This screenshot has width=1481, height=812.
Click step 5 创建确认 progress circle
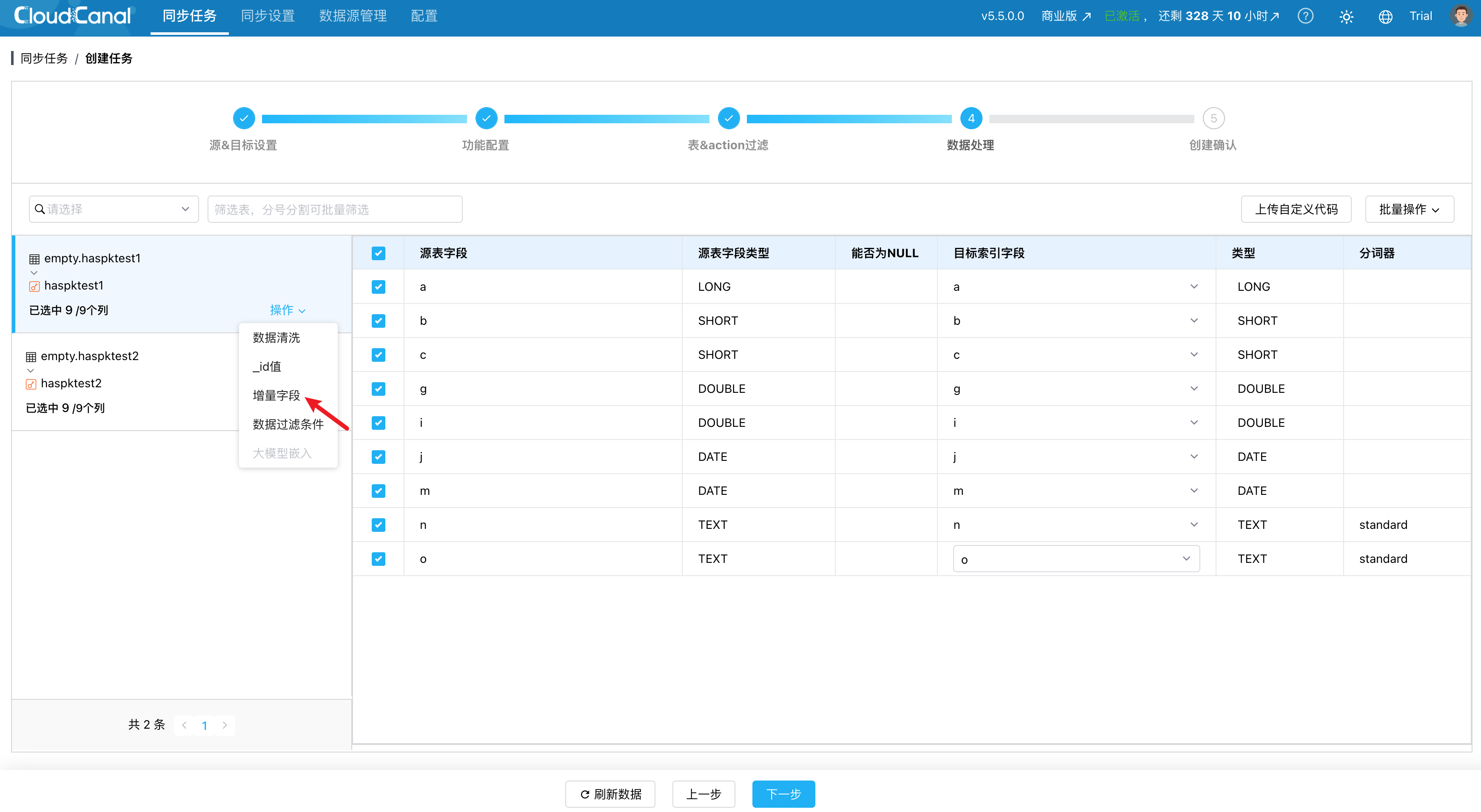pos(1213,118)
